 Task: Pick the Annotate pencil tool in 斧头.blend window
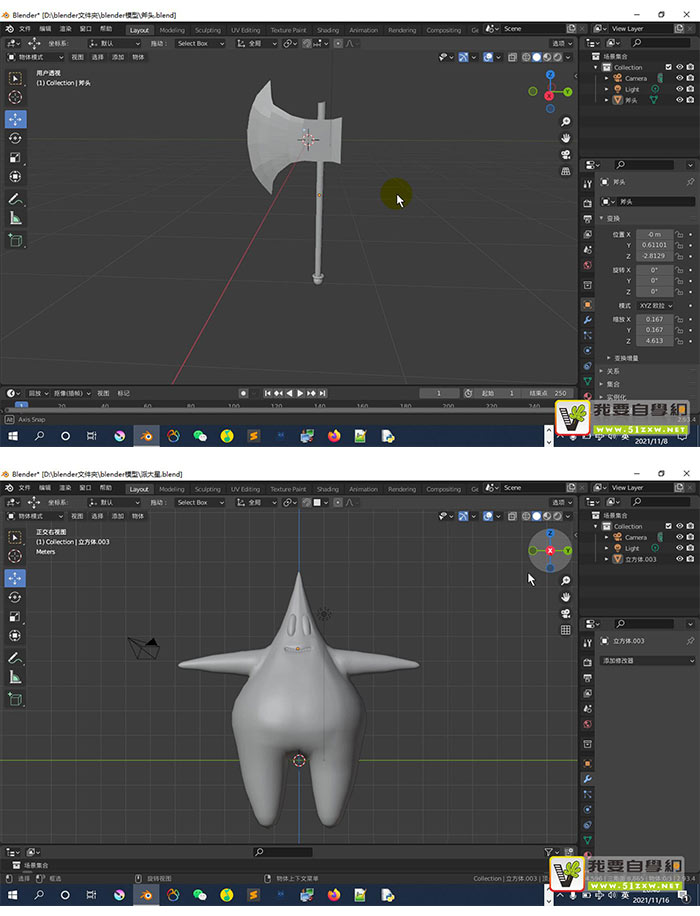[15, 199]
